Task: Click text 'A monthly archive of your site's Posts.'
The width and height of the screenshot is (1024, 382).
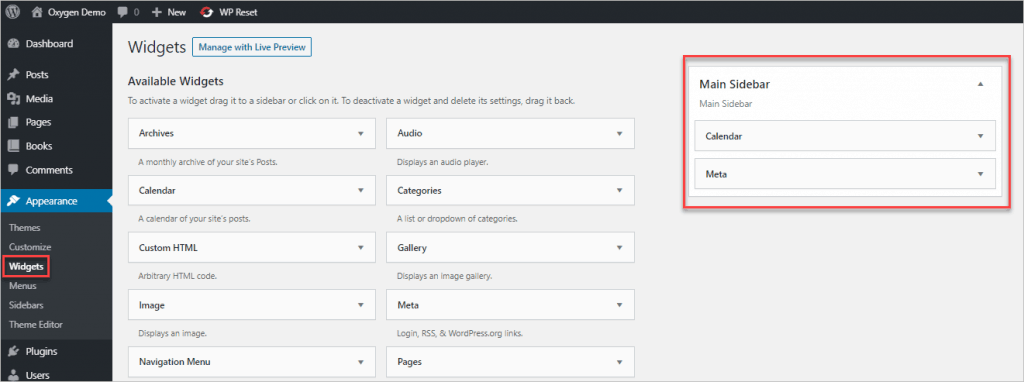Action: coord(208,162)
